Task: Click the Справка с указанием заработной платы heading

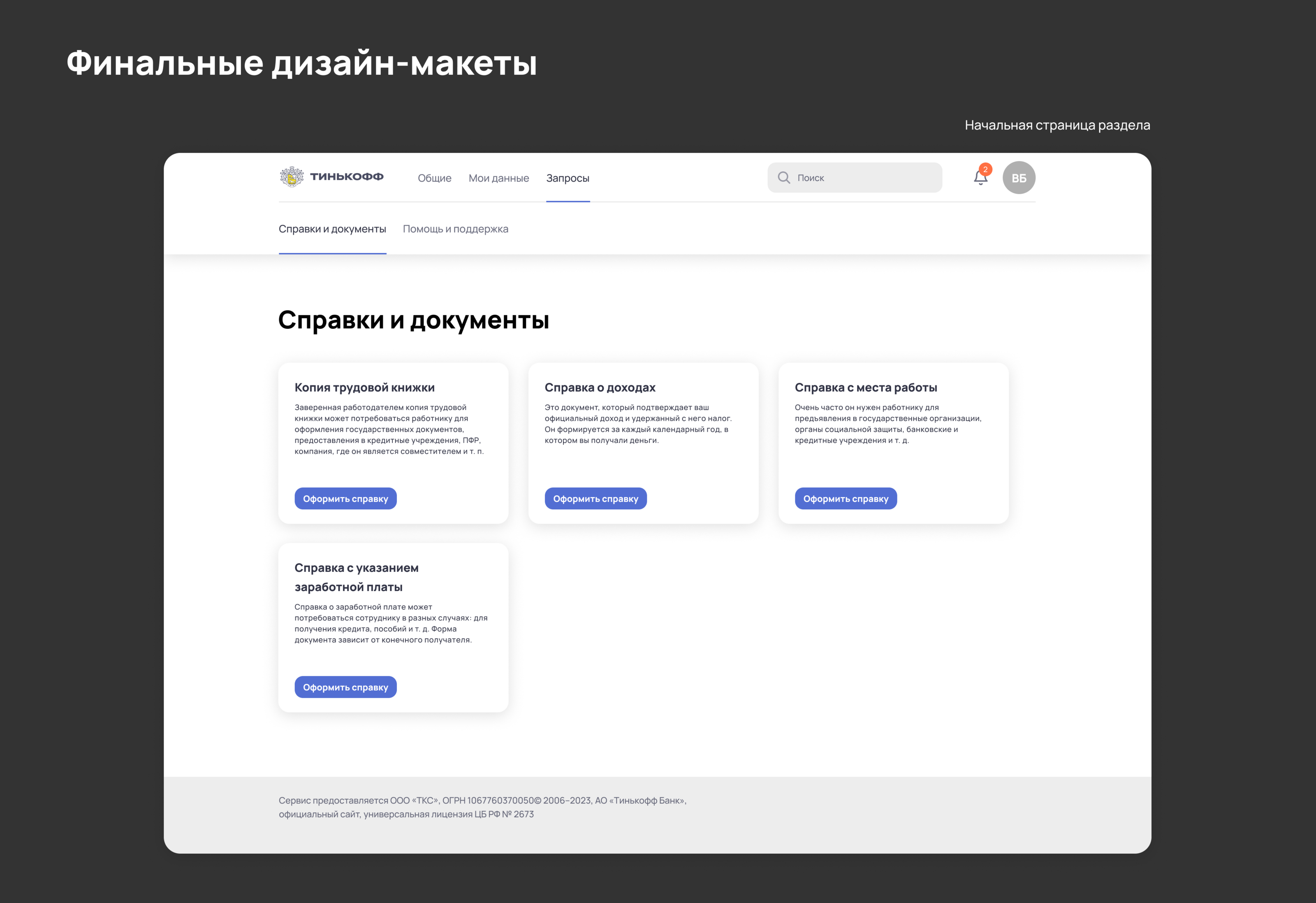Action: pyautogui.click(x=356, y=577)
